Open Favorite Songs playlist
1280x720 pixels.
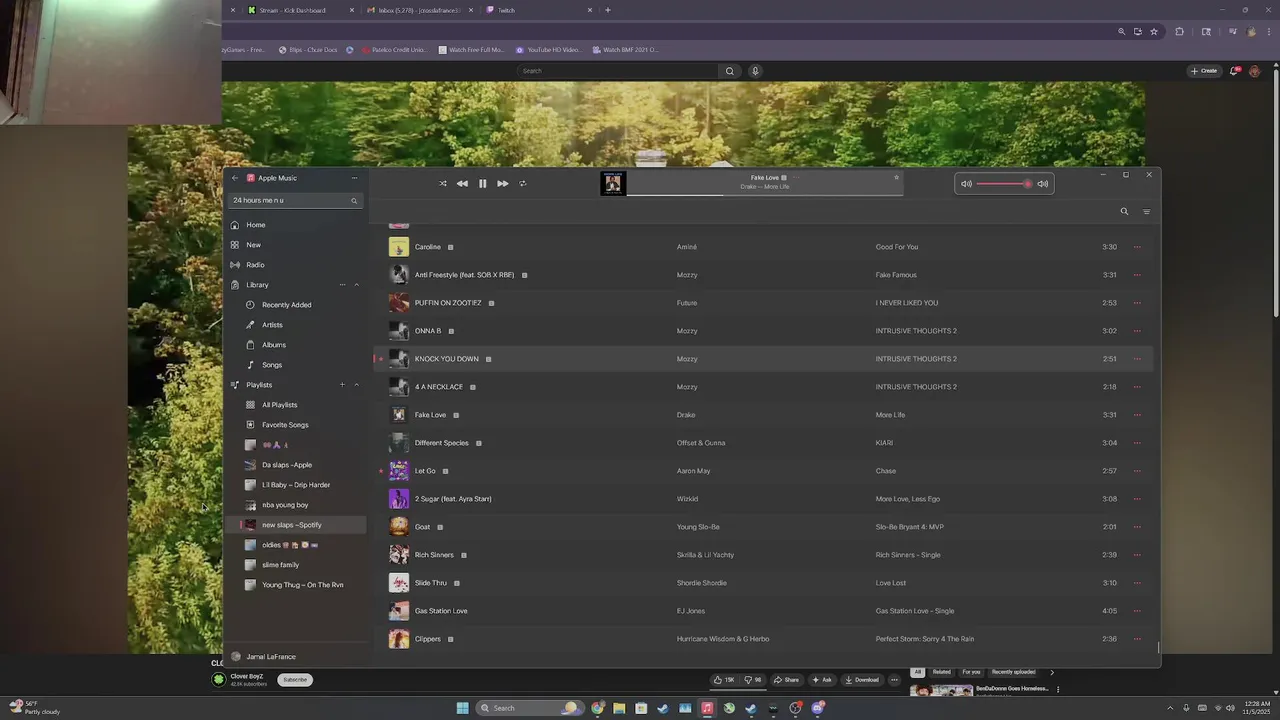point(295,425)
